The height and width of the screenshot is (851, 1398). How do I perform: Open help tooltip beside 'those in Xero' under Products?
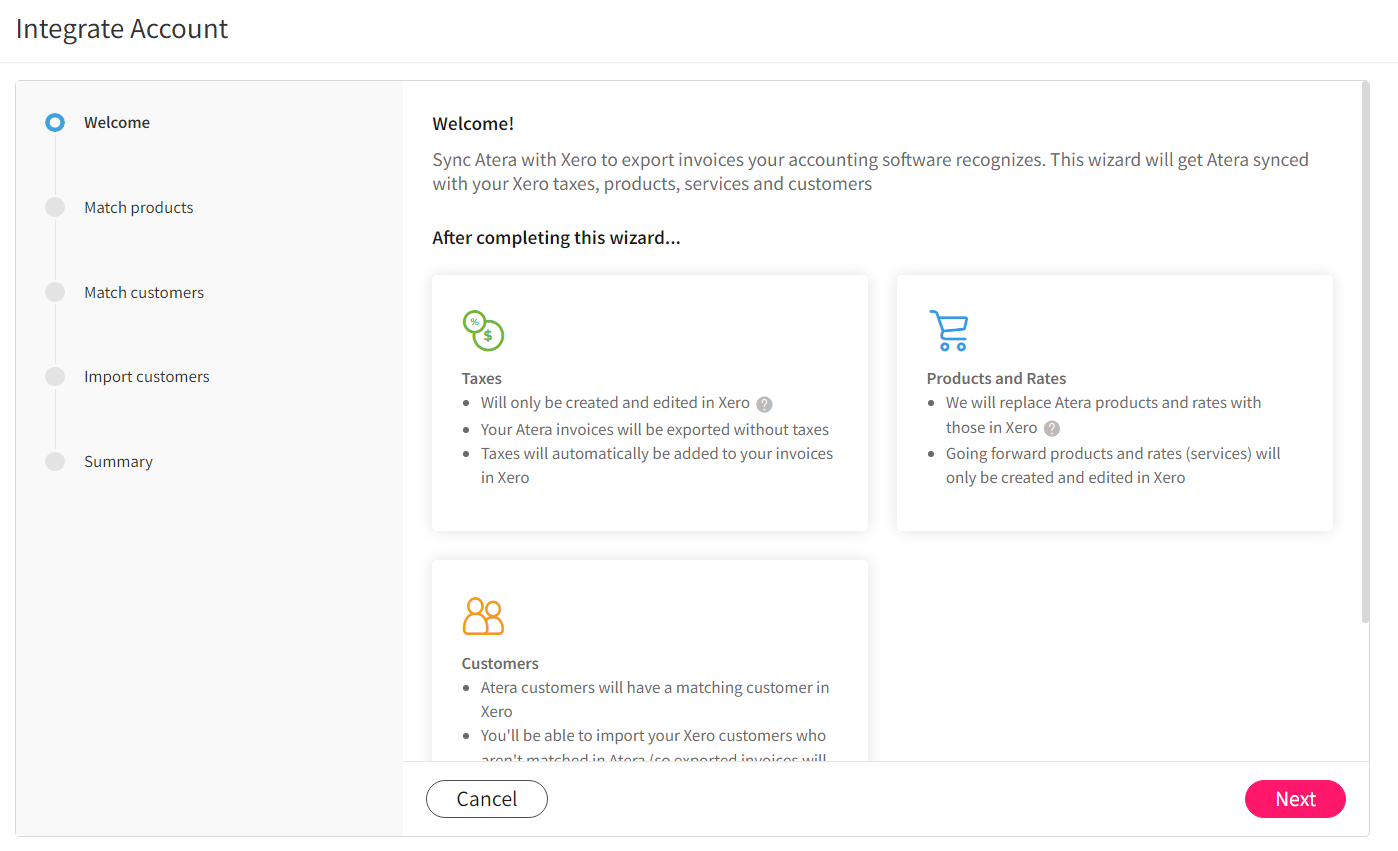point(1052,428)
